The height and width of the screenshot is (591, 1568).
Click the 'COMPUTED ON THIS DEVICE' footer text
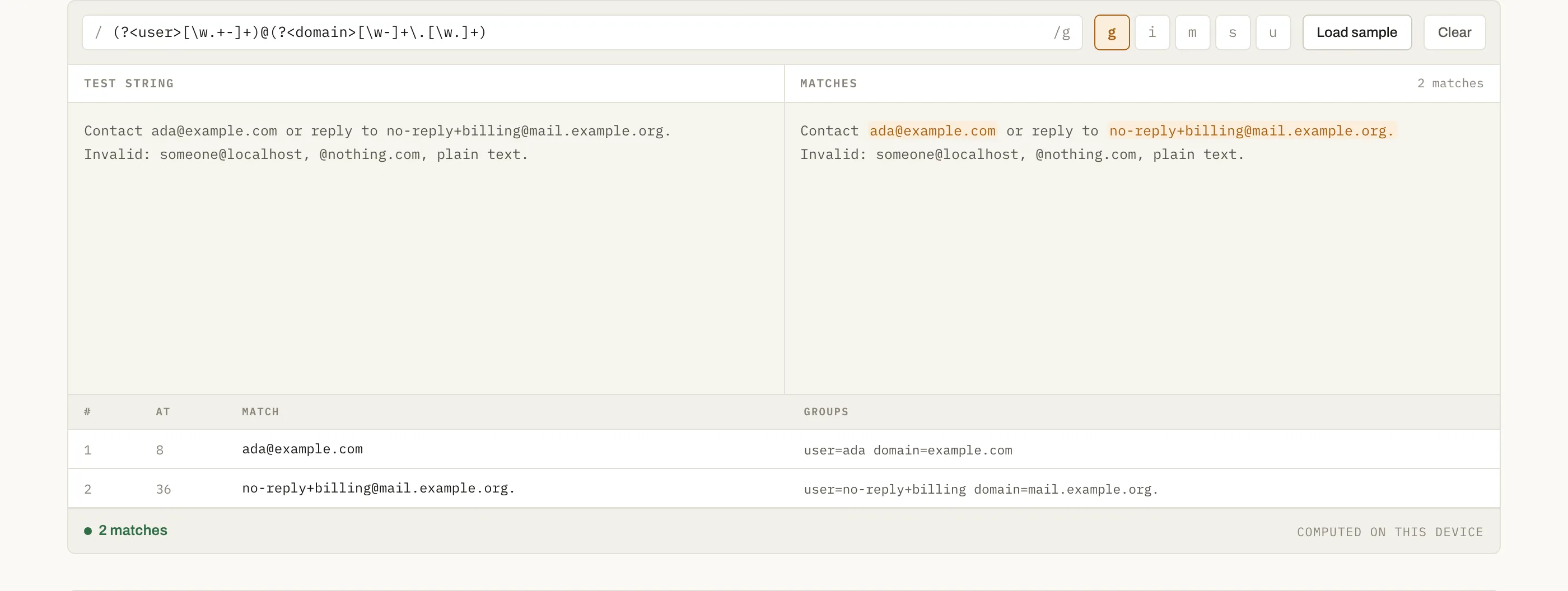pos(1390,532)
